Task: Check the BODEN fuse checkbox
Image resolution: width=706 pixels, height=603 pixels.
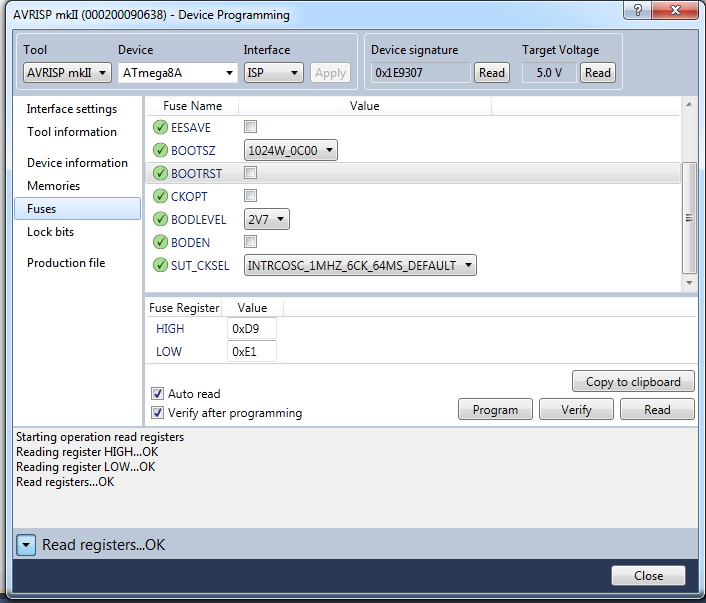Action: click(x=250, y=242)
